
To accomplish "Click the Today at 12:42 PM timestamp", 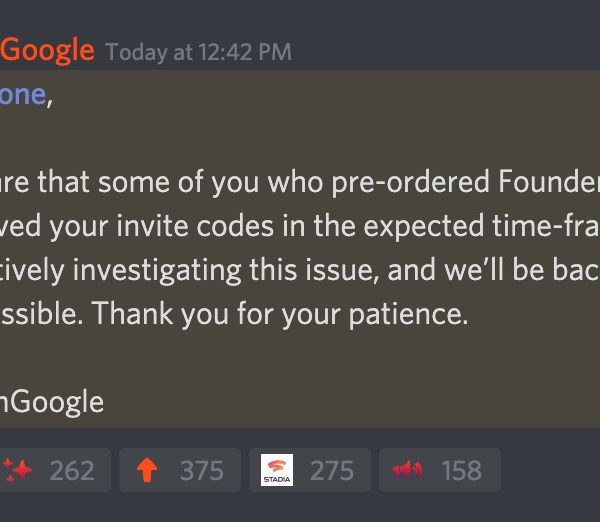I will [199, 52].
